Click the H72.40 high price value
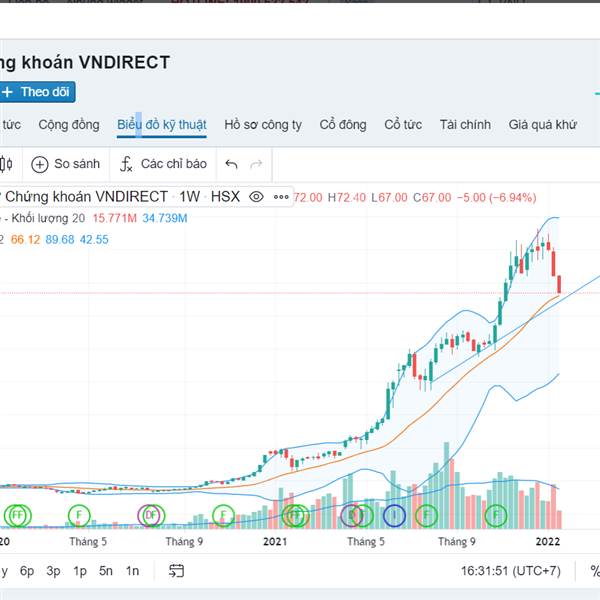The width and height of the screenshot is (600, 600). [347, 197]
